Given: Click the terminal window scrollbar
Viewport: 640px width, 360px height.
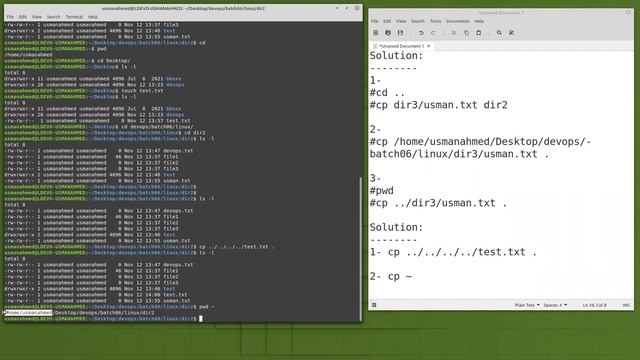Looking at the screenshot, I should coord(360,249).
